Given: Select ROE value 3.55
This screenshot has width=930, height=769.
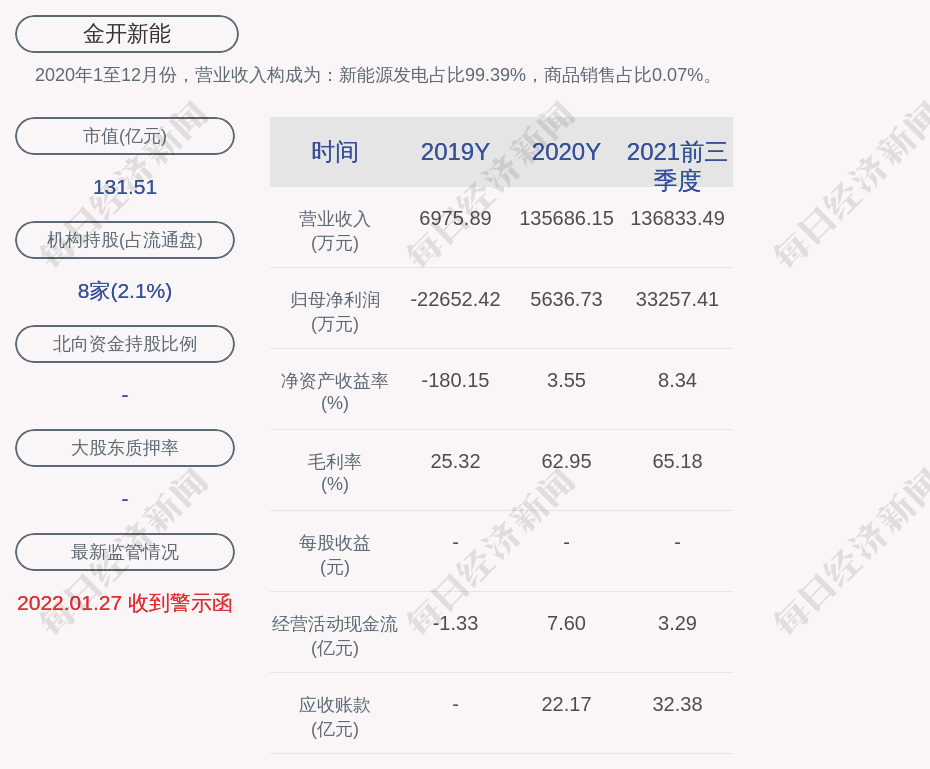Looking at the screenshot, I should click(x=566, y=380).
